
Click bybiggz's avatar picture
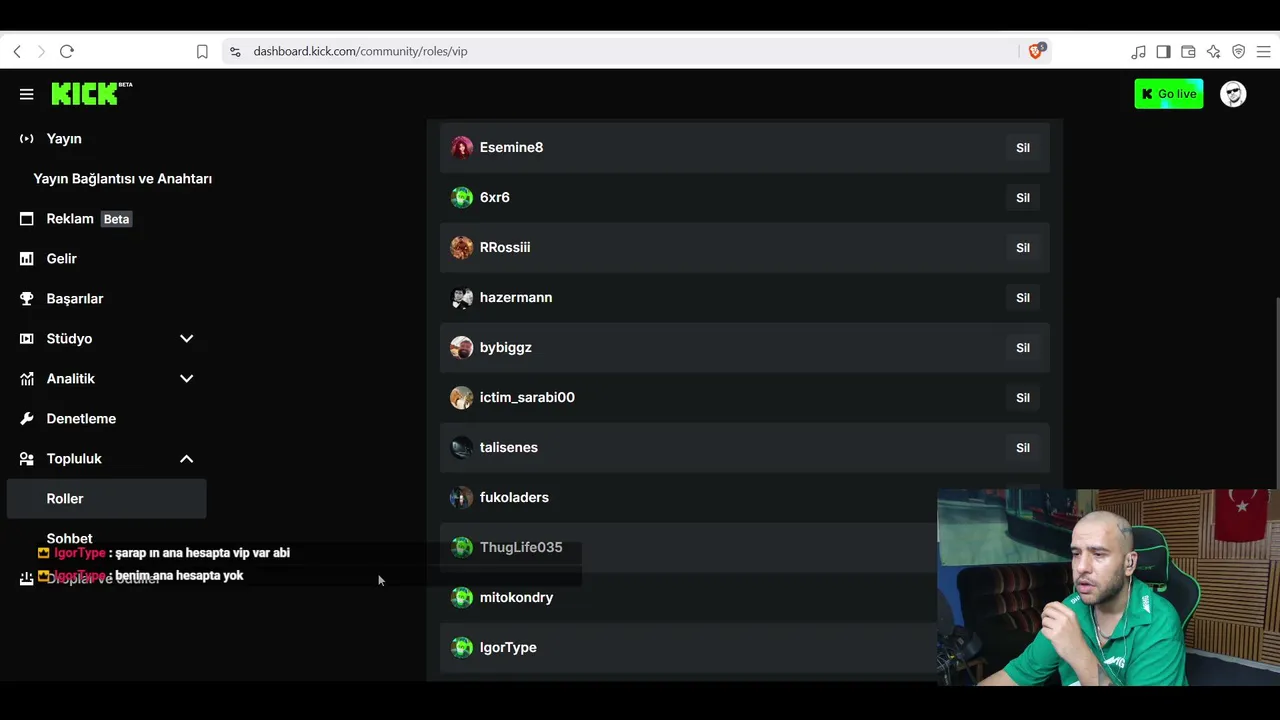[x=462, y=348]
